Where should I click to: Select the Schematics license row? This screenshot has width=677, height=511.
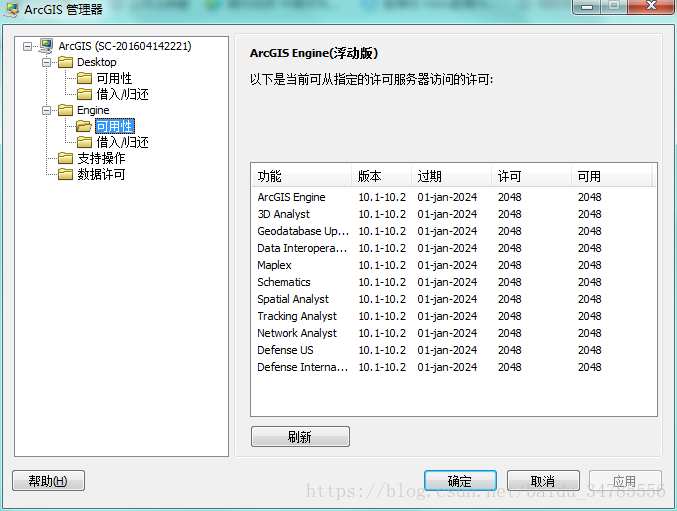453,282
